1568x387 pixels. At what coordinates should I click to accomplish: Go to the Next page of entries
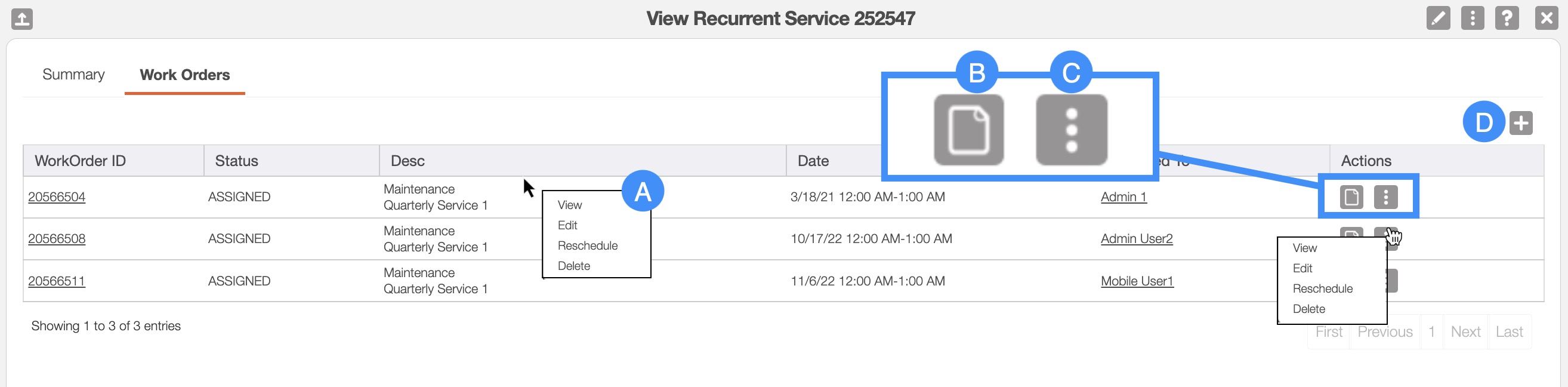(1465, 332)
